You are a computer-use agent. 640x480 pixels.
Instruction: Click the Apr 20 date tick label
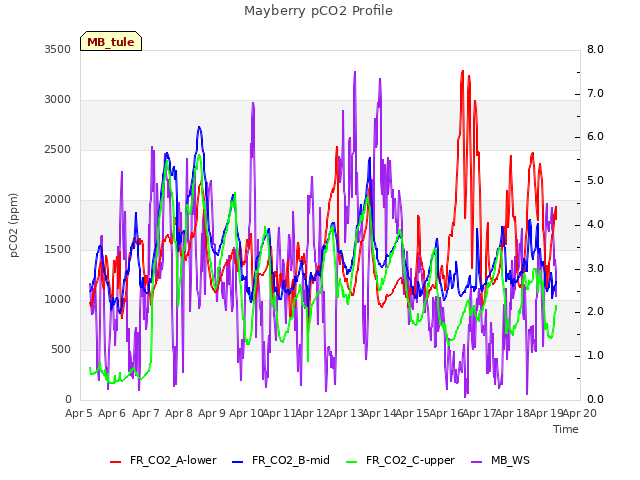(580, 413)
